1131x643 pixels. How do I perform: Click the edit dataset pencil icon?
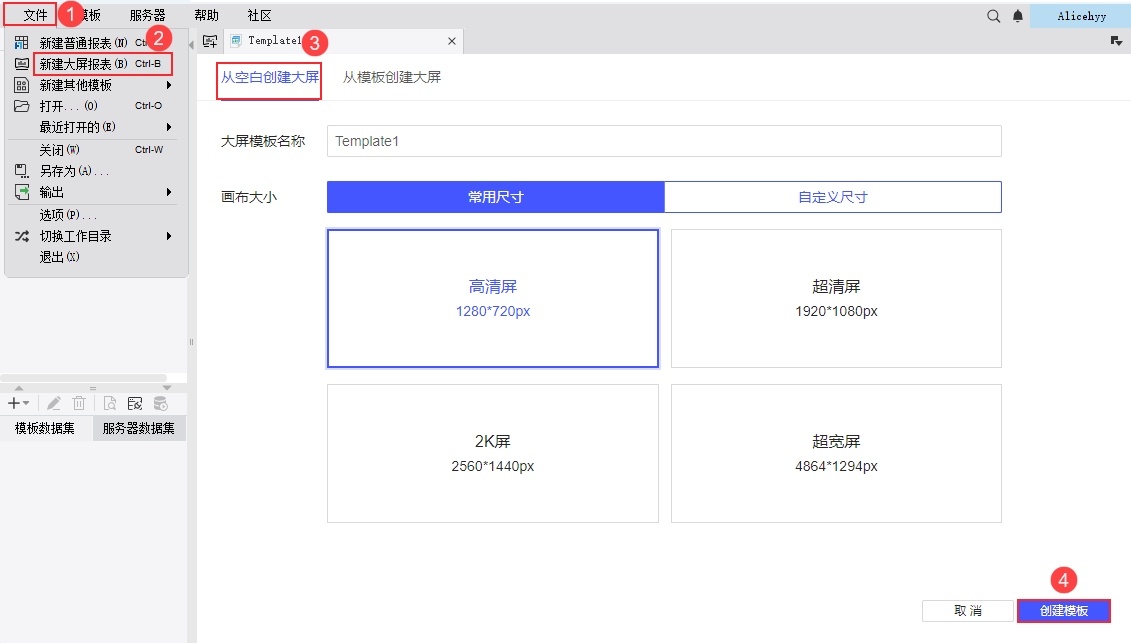53,403
